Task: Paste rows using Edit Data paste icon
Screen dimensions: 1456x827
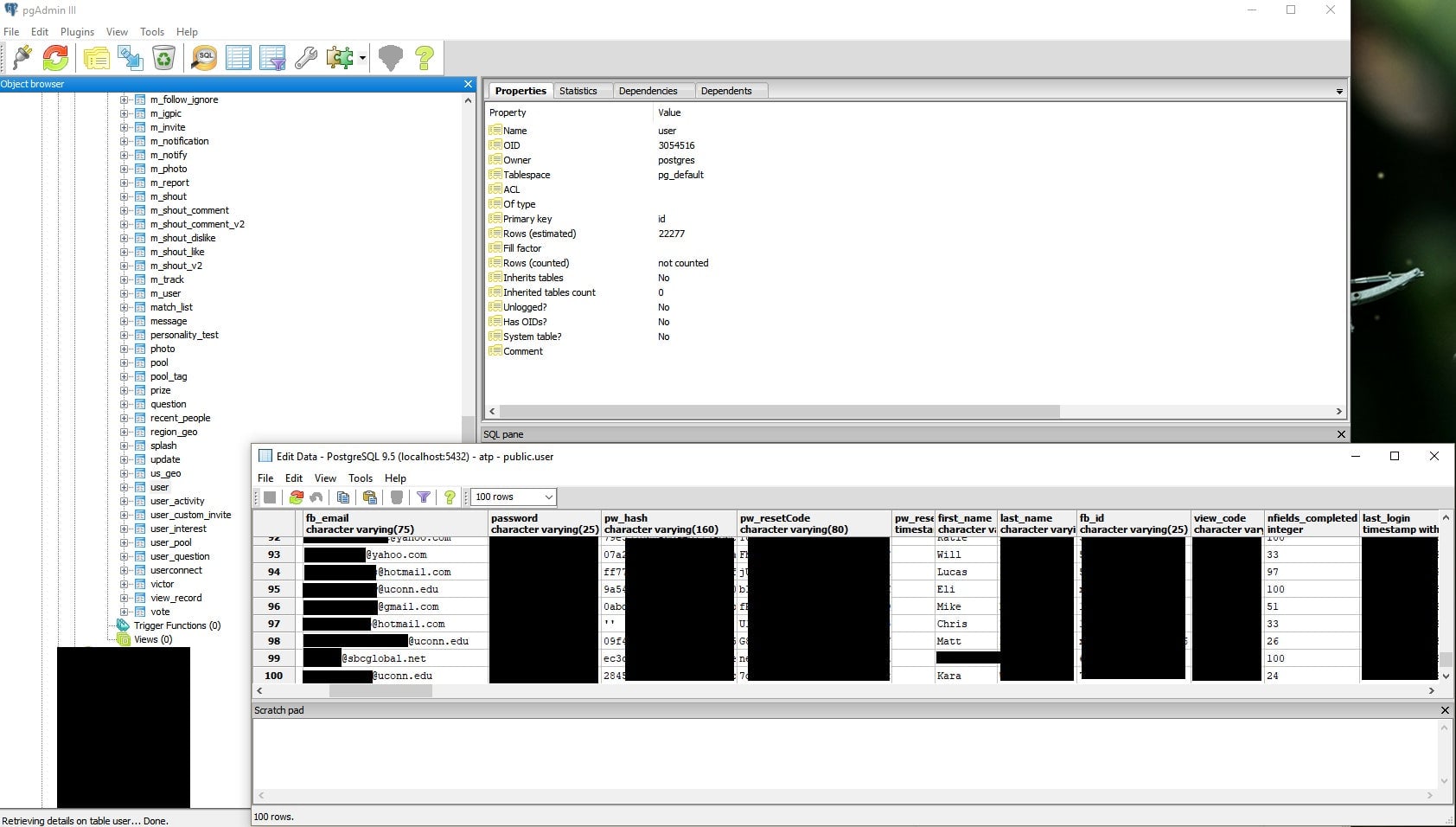Action: pyautogui.click(x=369, y=497)
